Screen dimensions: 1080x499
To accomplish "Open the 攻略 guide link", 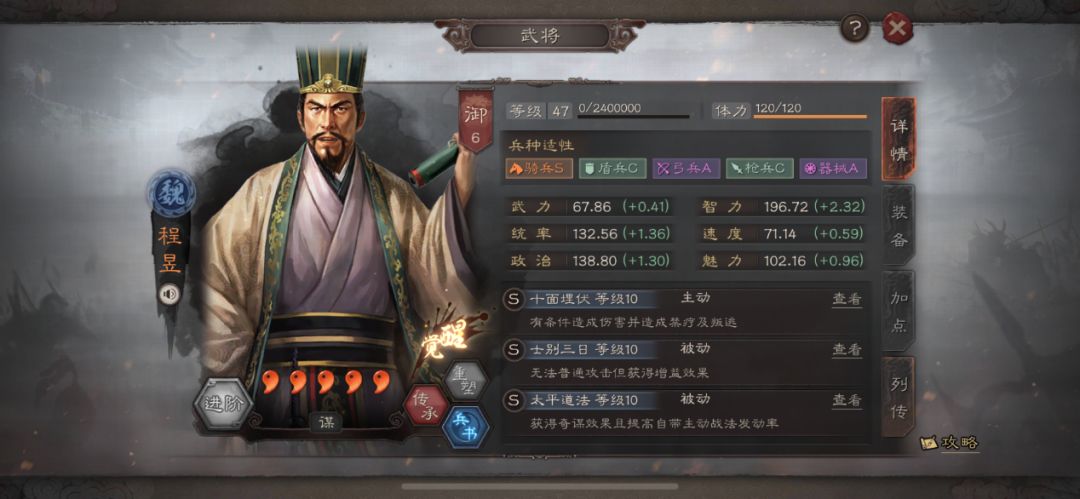I will tap(951, 442).
